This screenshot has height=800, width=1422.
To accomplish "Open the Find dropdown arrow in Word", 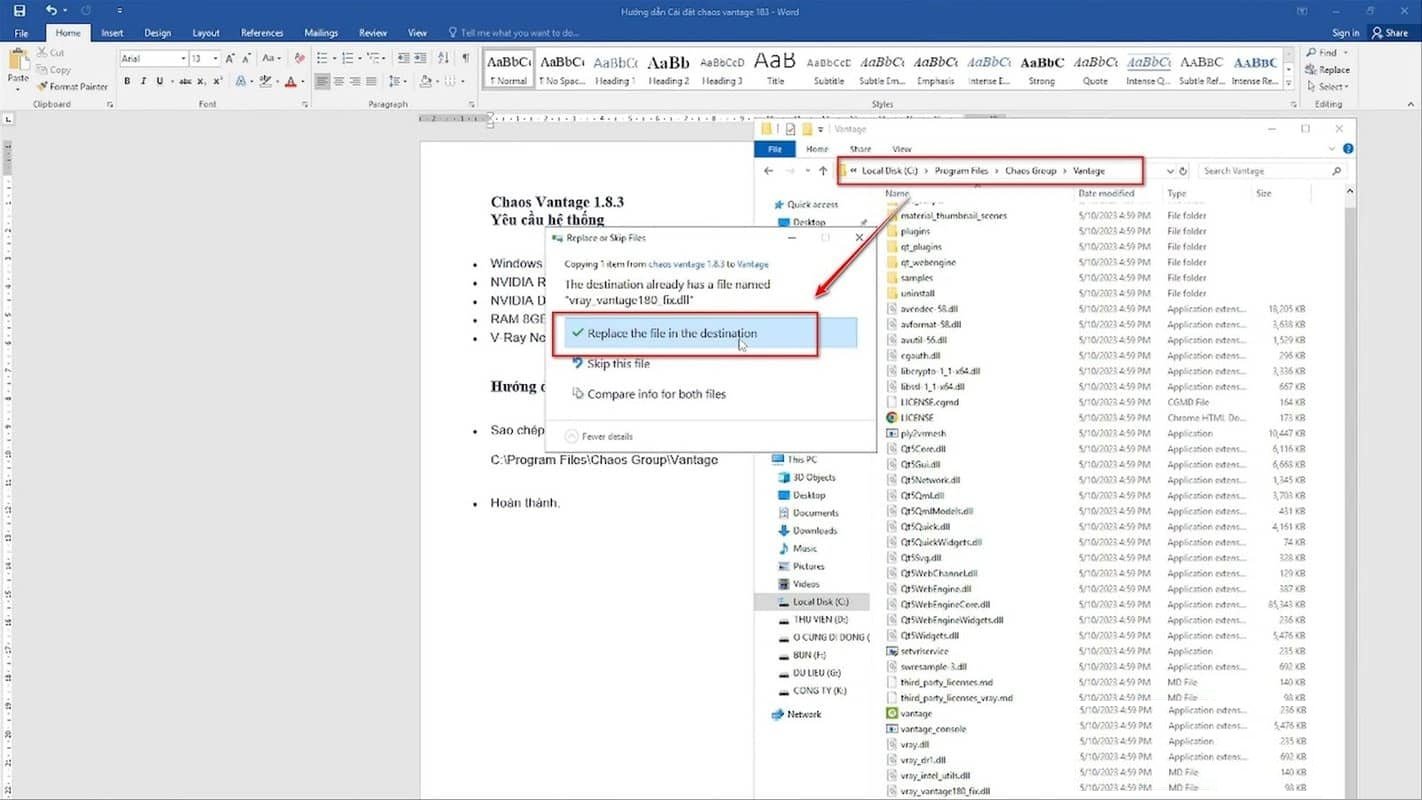I will coord(1346,53).
